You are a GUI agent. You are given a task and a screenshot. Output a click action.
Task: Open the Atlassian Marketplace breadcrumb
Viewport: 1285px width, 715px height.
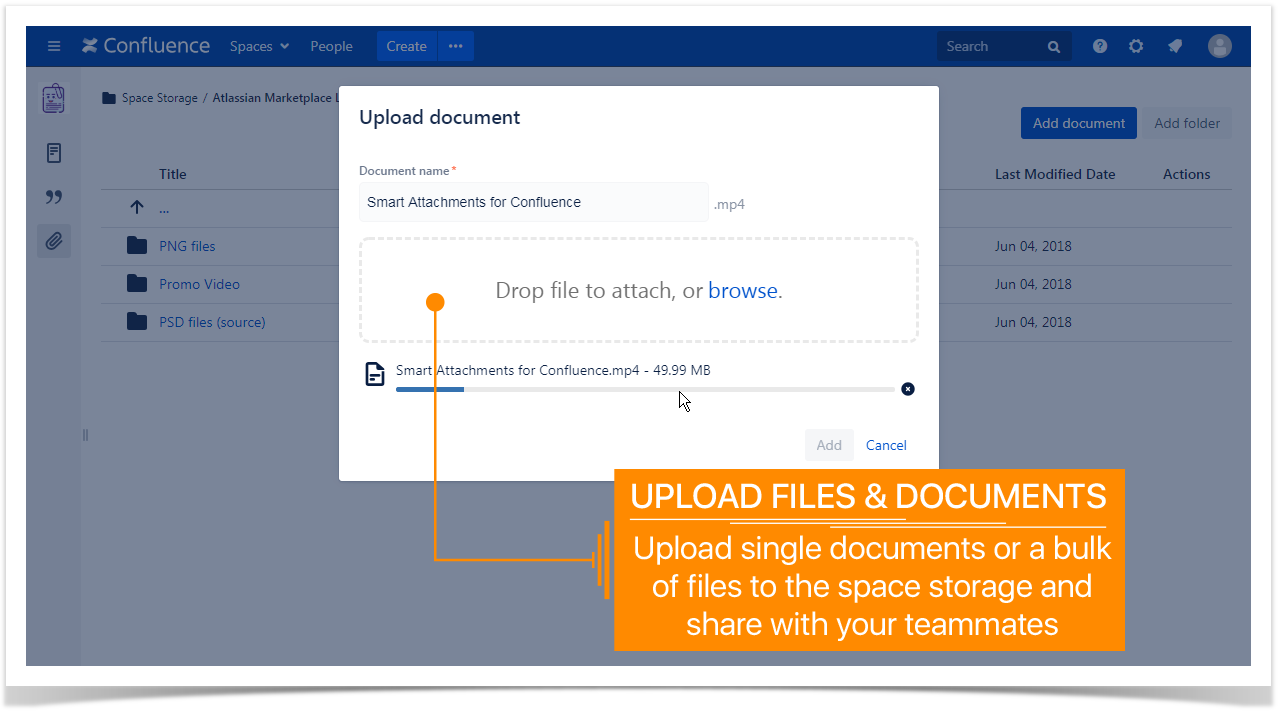(275, 98)
